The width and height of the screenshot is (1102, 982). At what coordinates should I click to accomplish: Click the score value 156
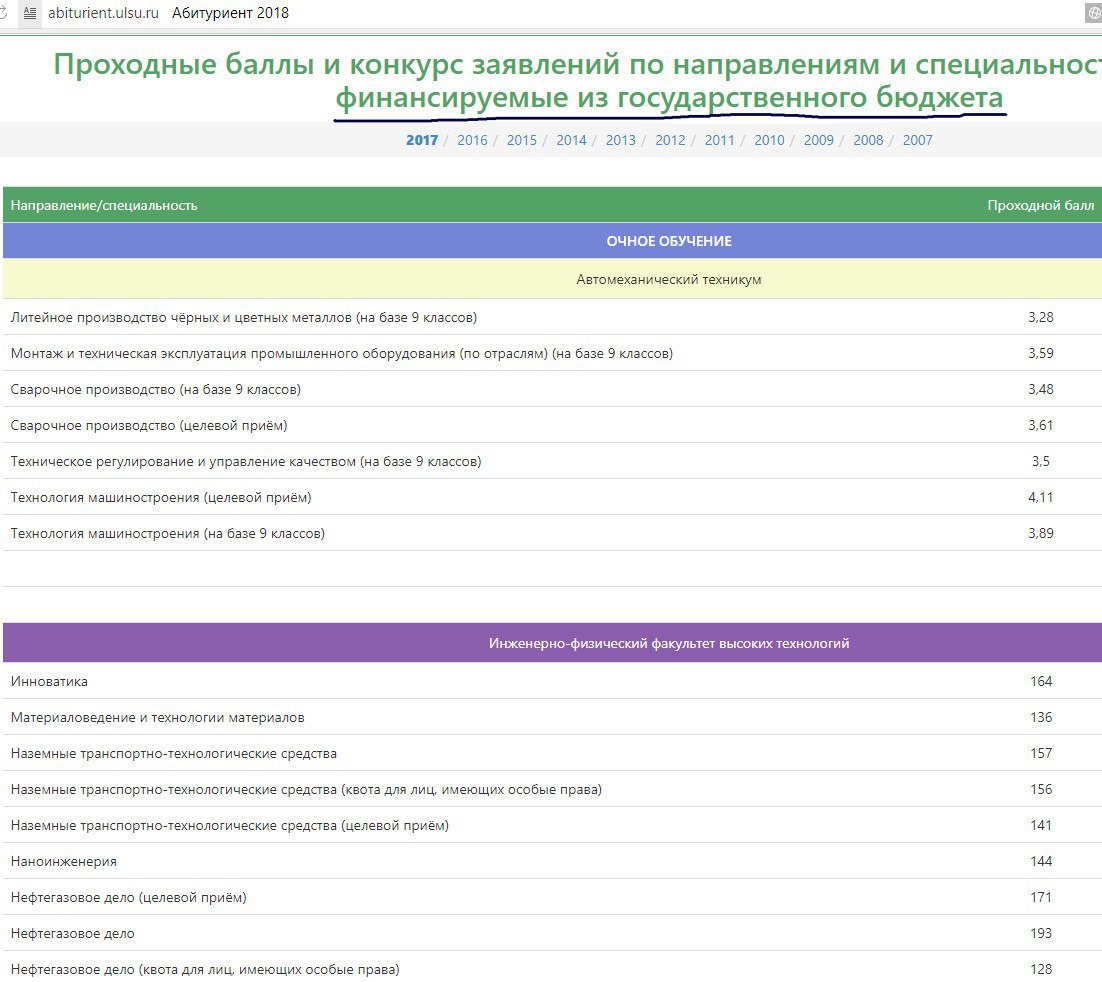(1041, 789)
